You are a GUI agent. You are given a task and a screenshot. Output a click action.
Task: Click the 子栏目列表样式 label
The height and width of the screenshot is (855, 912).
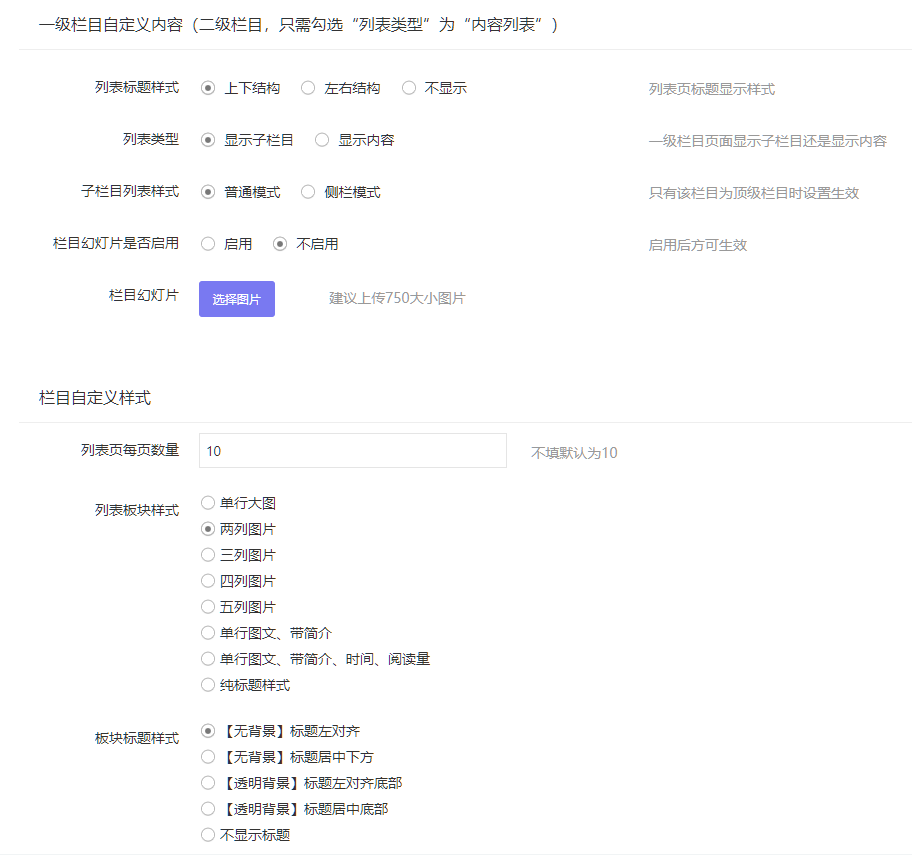pyautogui.click(x=130, y=191)
